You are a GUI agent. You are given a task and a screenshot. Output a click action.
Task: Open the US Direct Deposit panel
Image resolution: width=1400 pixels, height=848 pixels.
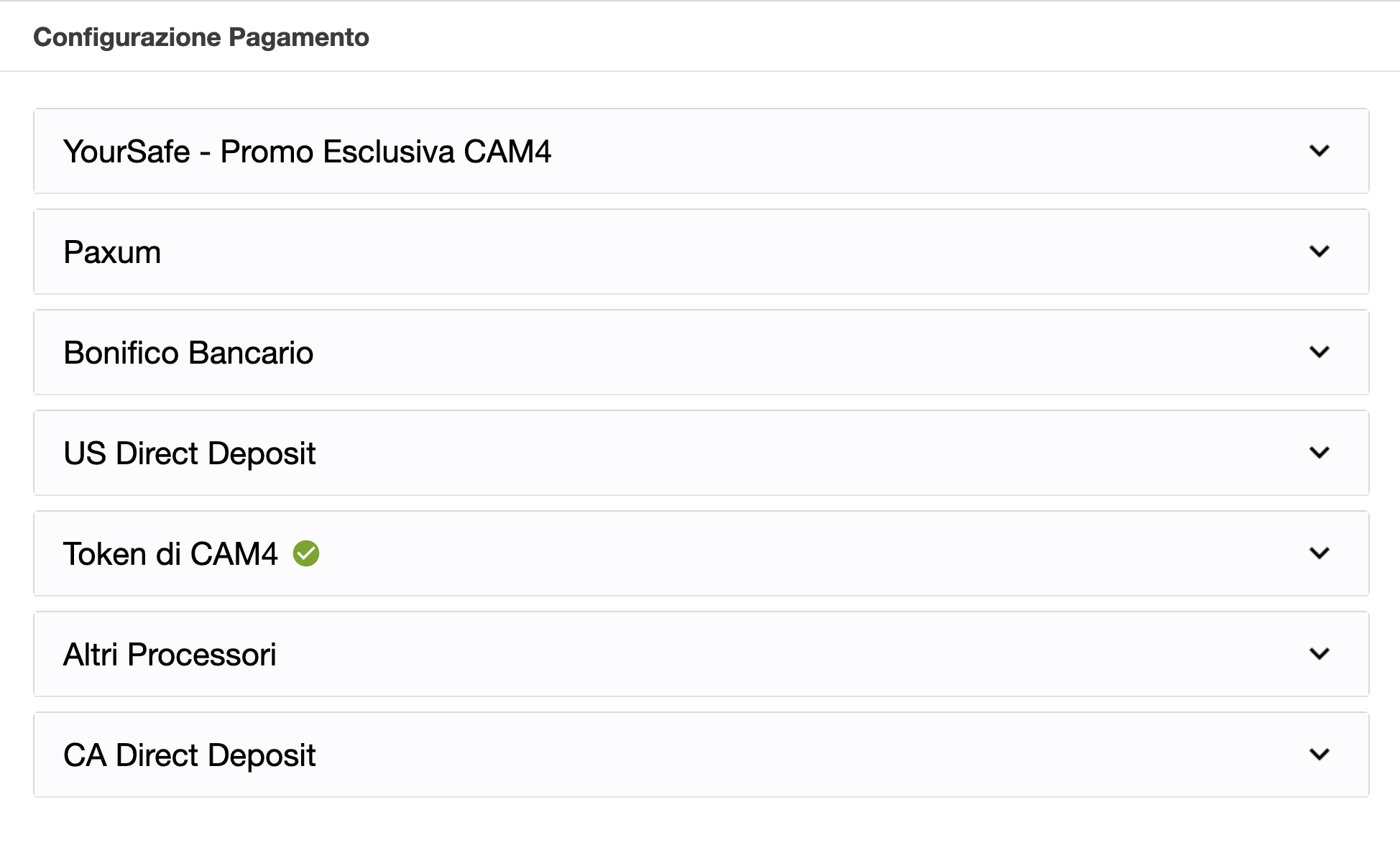coord(701,453)
